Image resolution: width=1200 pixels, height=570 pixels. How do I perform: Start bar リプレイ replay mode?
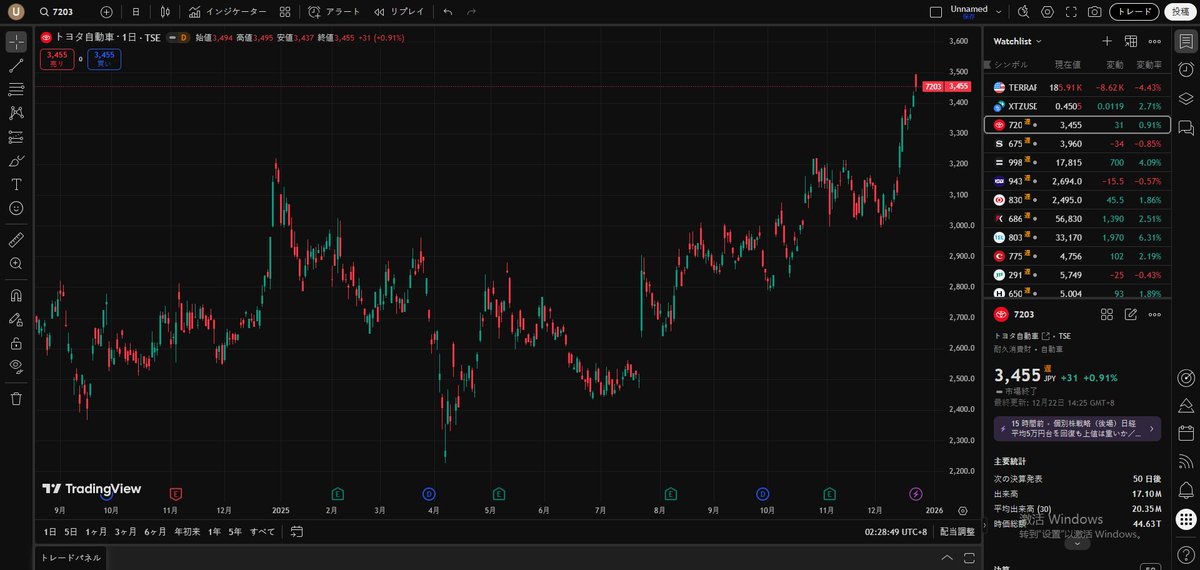pyautogui.click(x=399, y=12)
